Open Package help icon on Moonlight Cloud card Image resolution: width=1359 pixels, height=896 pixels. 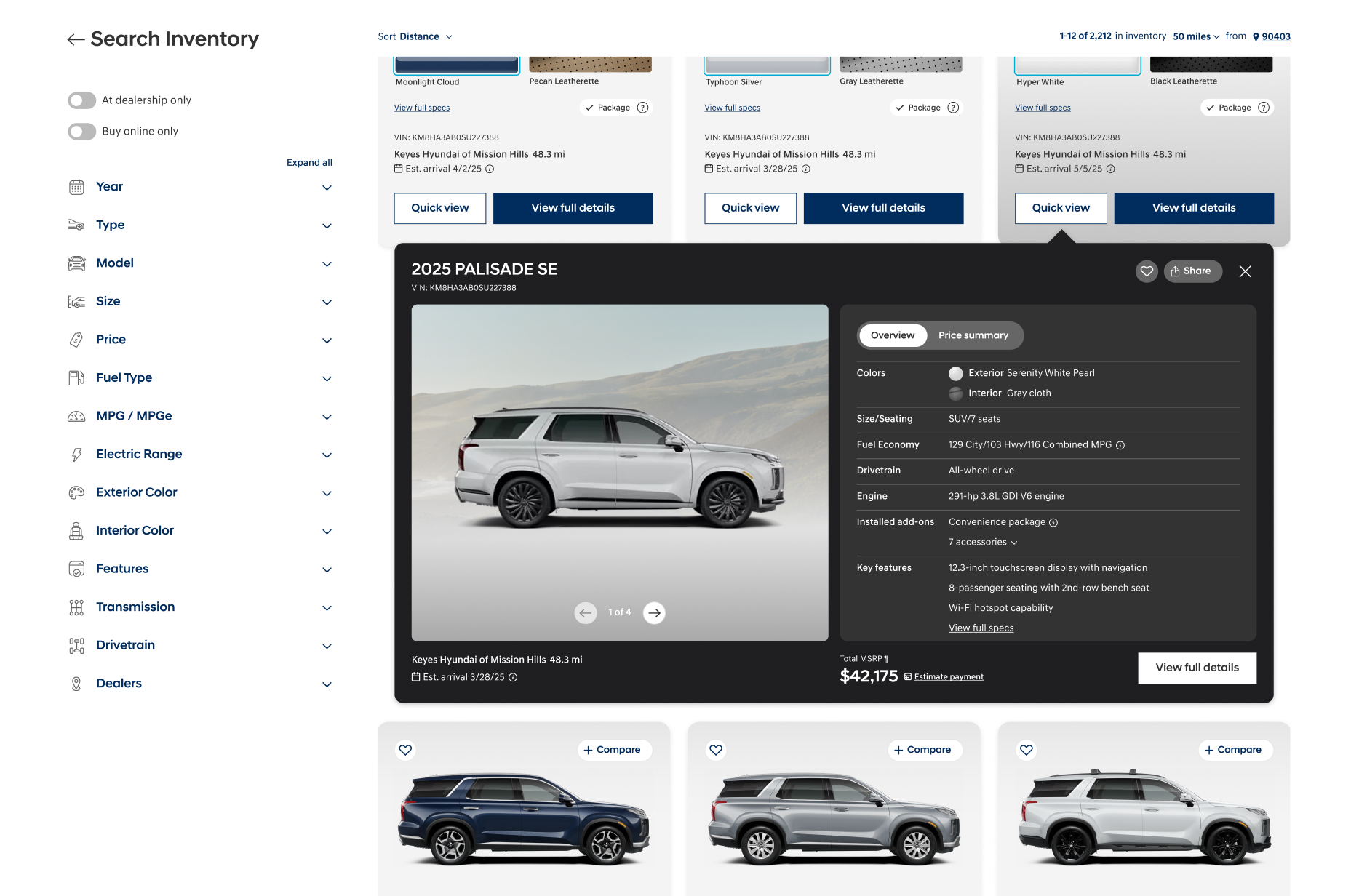click(x=643, y=108)
